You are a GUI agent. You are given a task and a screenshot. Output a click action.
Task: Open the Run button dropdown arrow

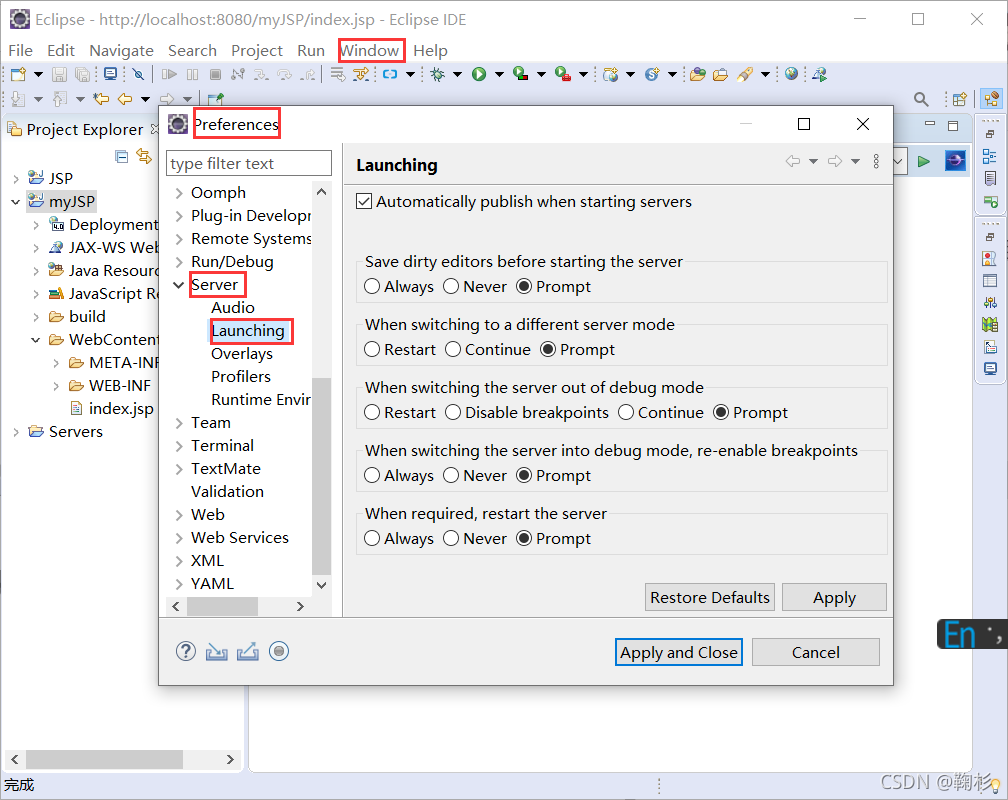(500, 75)
